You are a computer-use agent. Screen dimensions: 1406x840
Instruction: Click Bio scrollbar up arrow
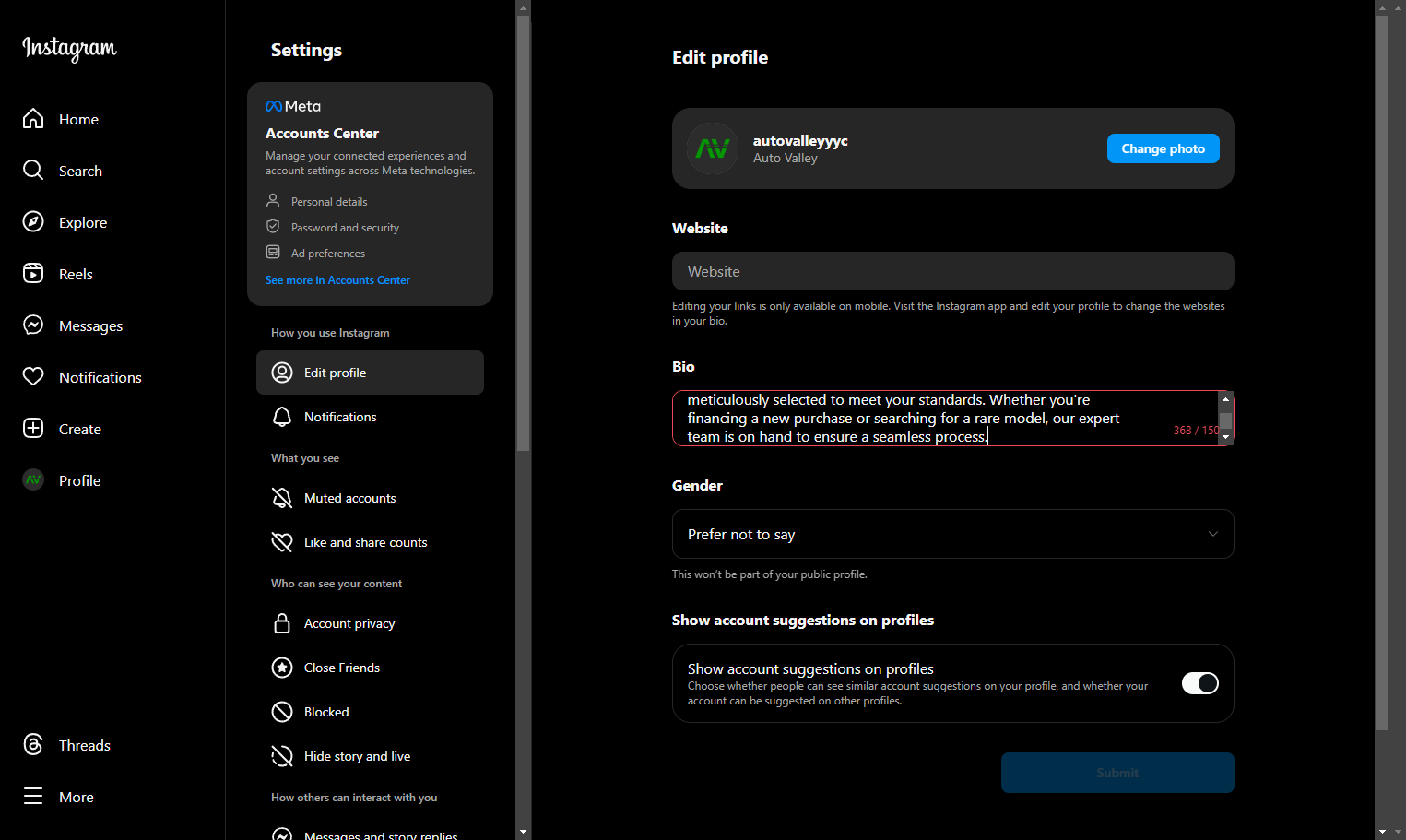pos(1226,398)
